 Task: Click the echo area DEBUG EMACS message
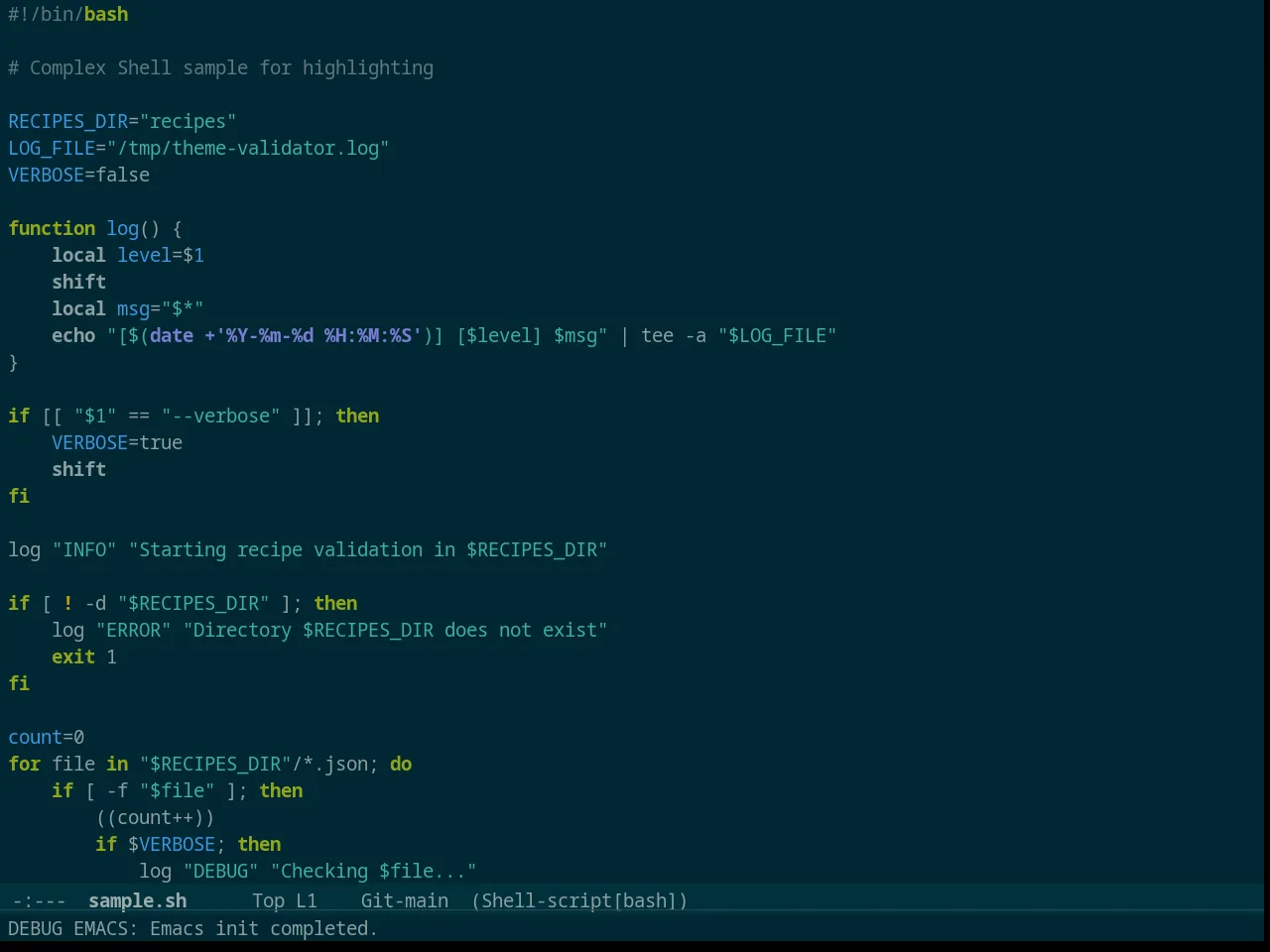pyautogui.click(x=192, y=928)
